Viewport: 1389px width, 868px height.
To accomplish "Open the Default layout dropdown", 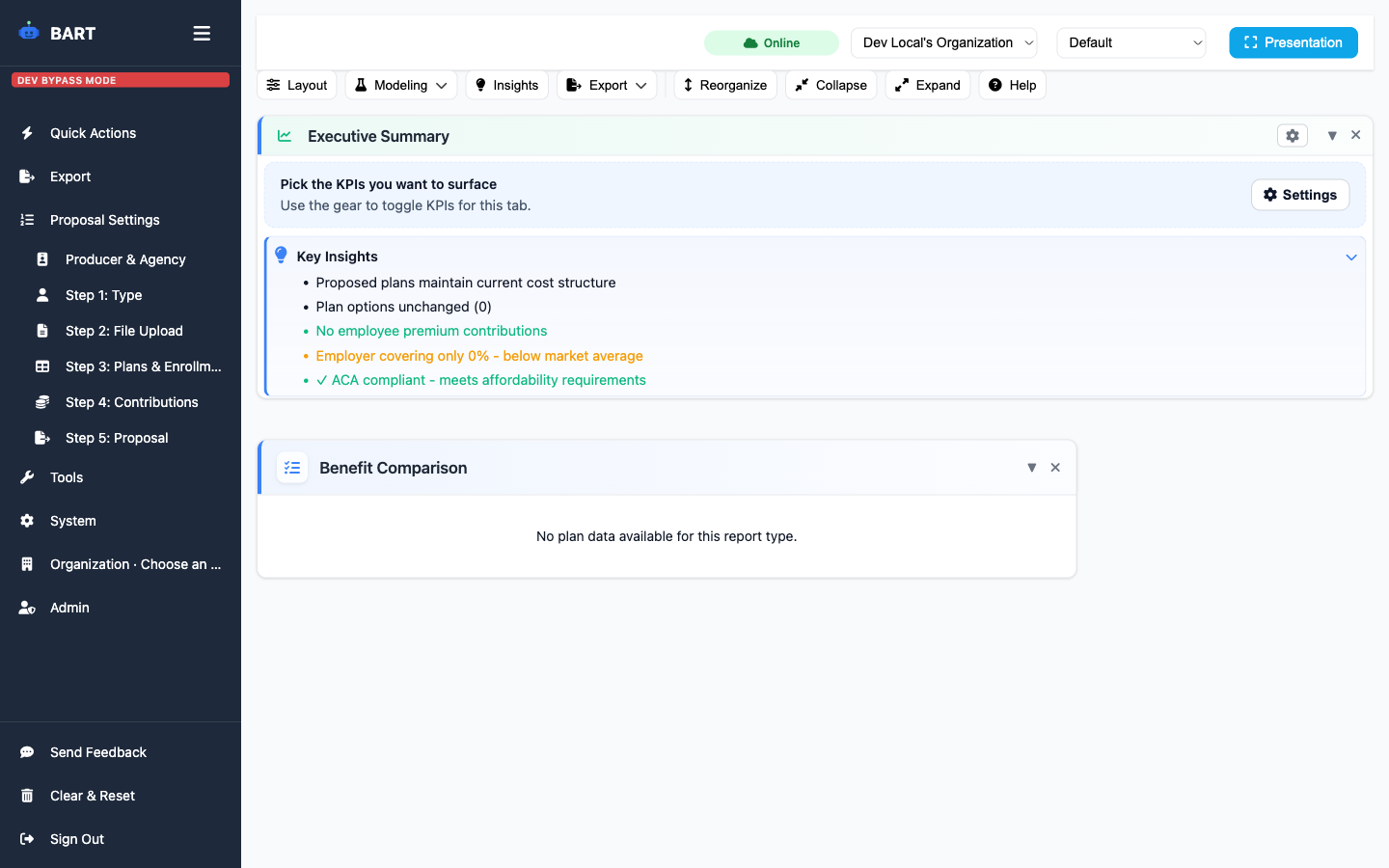I will 1130,42.
